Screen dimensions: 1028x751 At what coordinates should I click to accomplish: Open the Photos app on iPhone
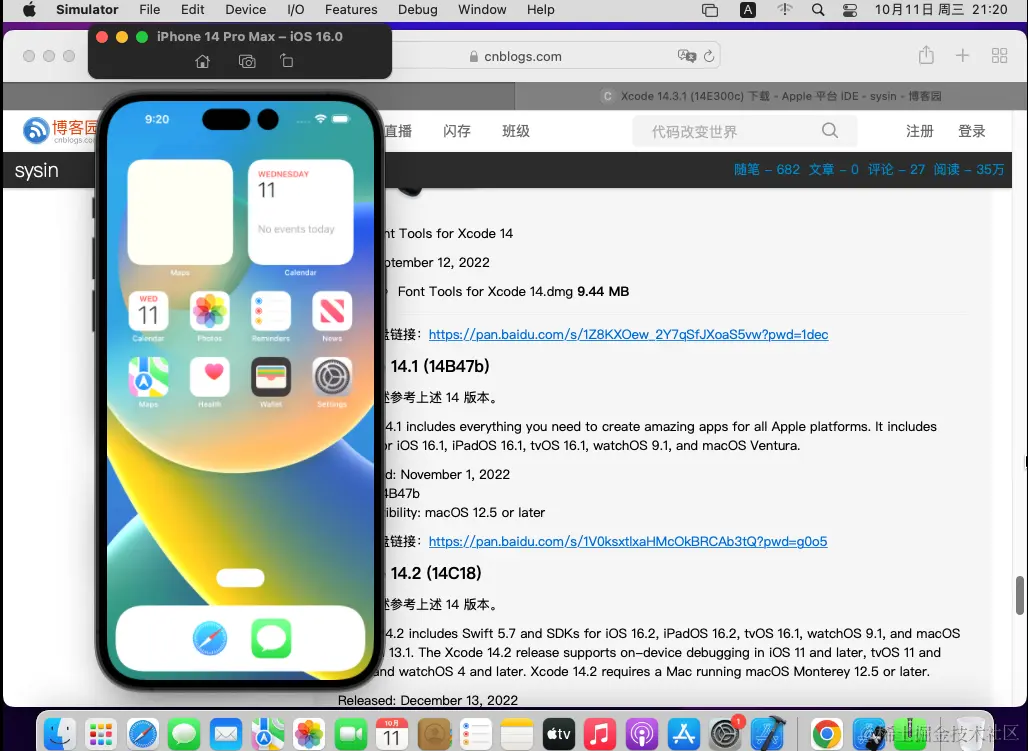pyautogui.click(x=210, y=312)
